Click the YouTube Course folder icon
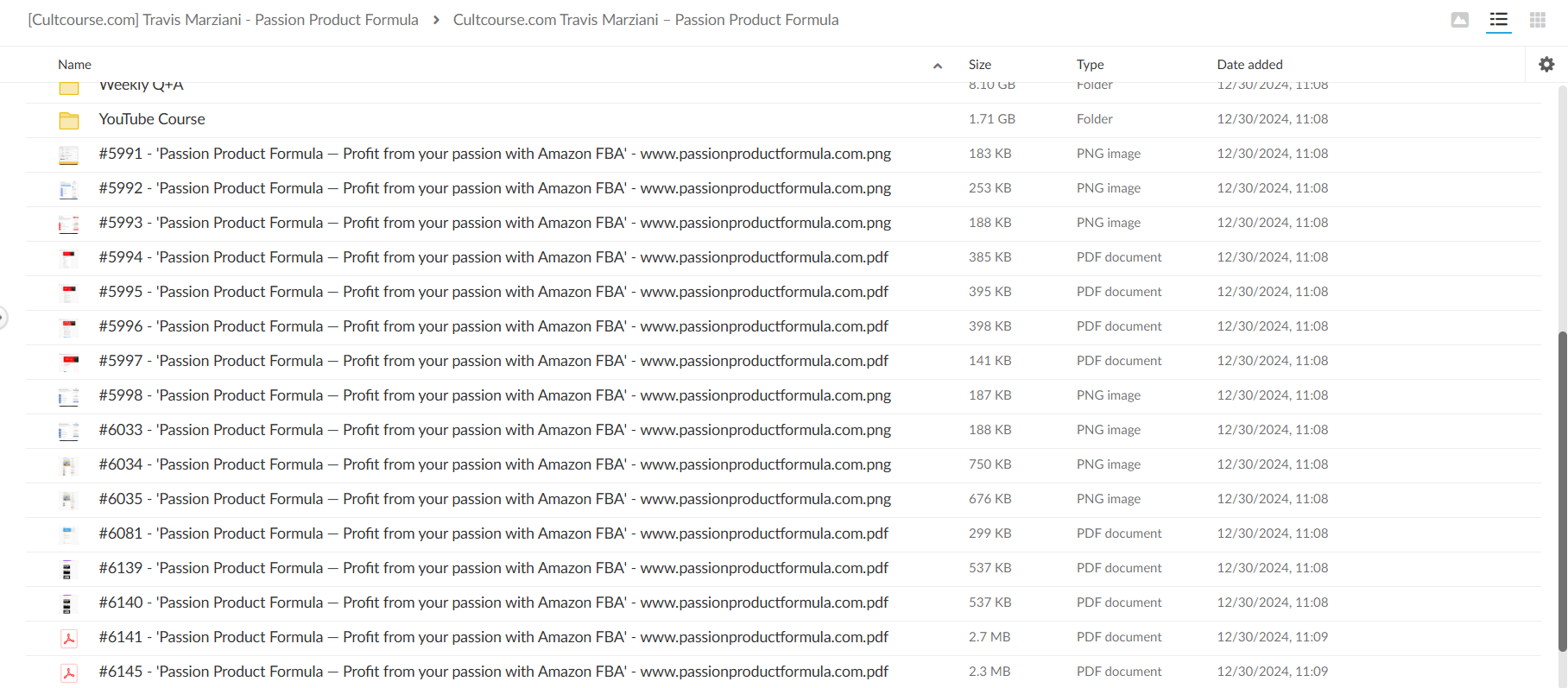The height and width of the screenshot is (688, 1568). (x=69, y=120)
